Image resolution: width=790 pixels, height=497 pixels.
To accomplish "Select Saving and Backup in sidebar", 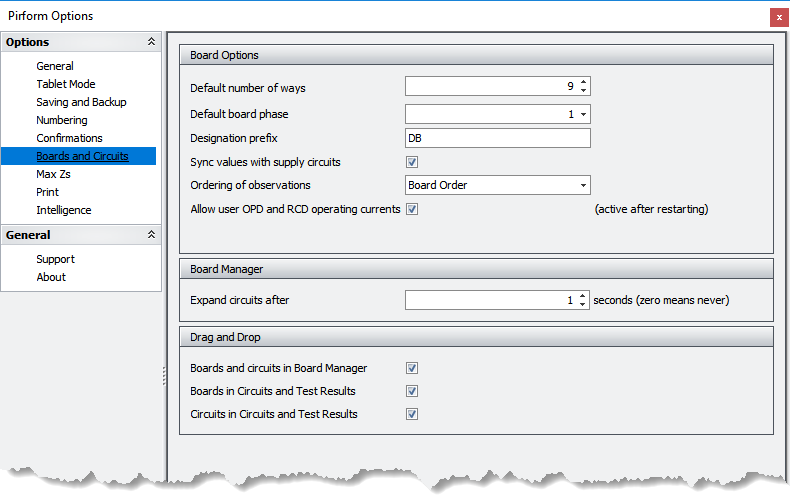I will (81, 102).
